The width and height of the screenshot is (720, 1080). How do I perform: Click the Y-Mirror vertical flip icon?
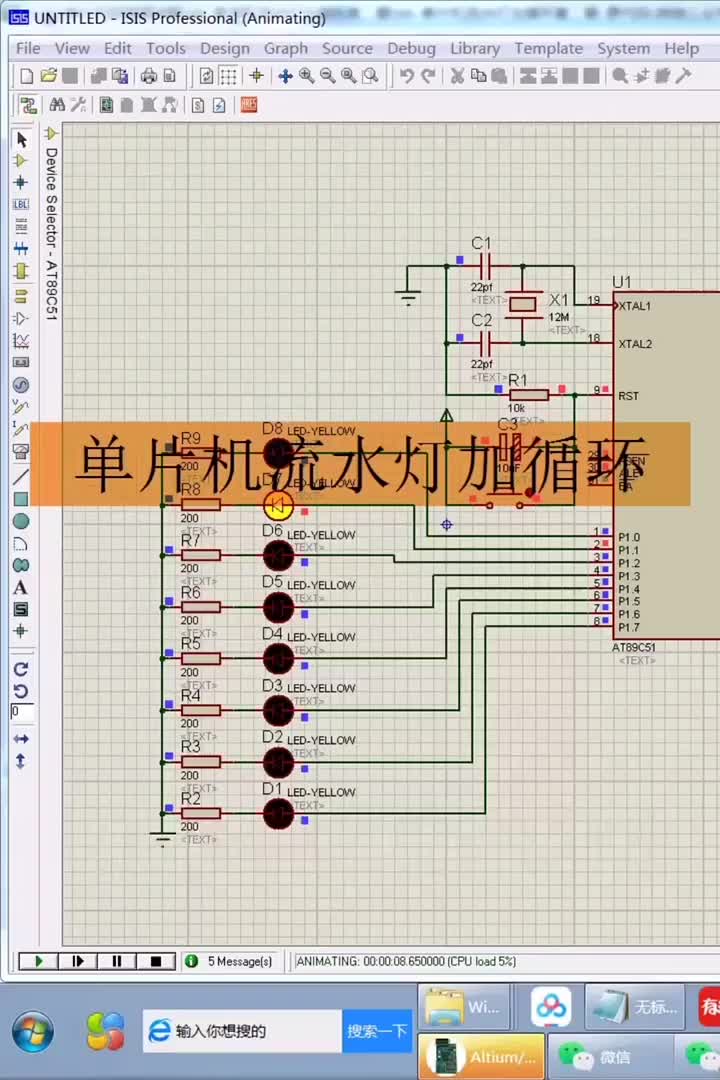coord(21,761)
